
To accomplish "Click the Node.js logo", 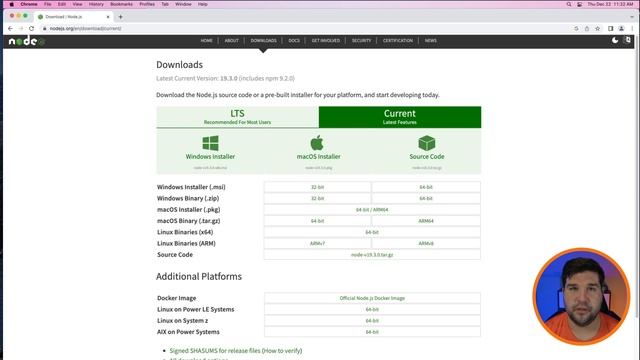I will (26, 41).
